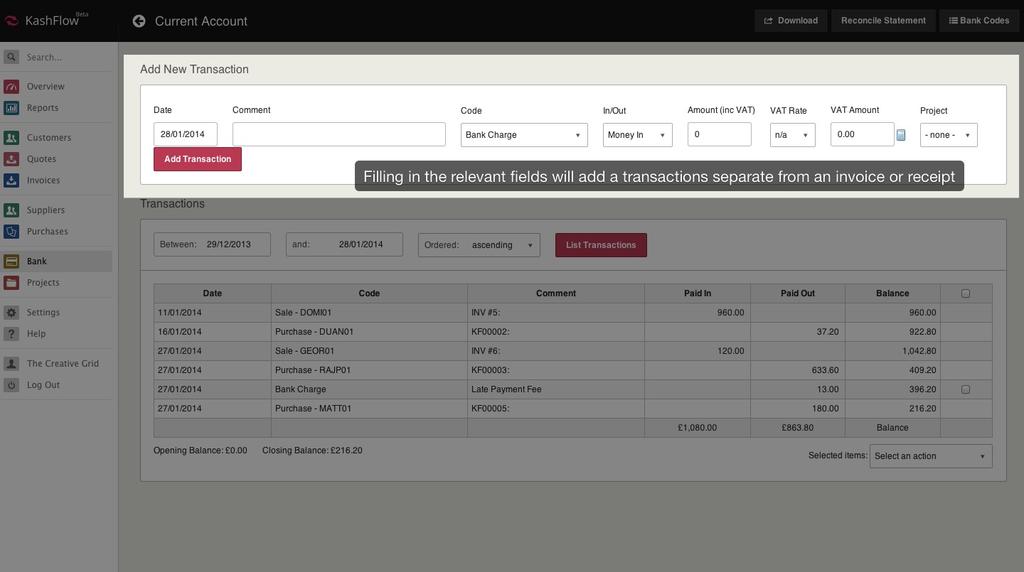Open the Select an action dropdown

[x=930, y=456]
